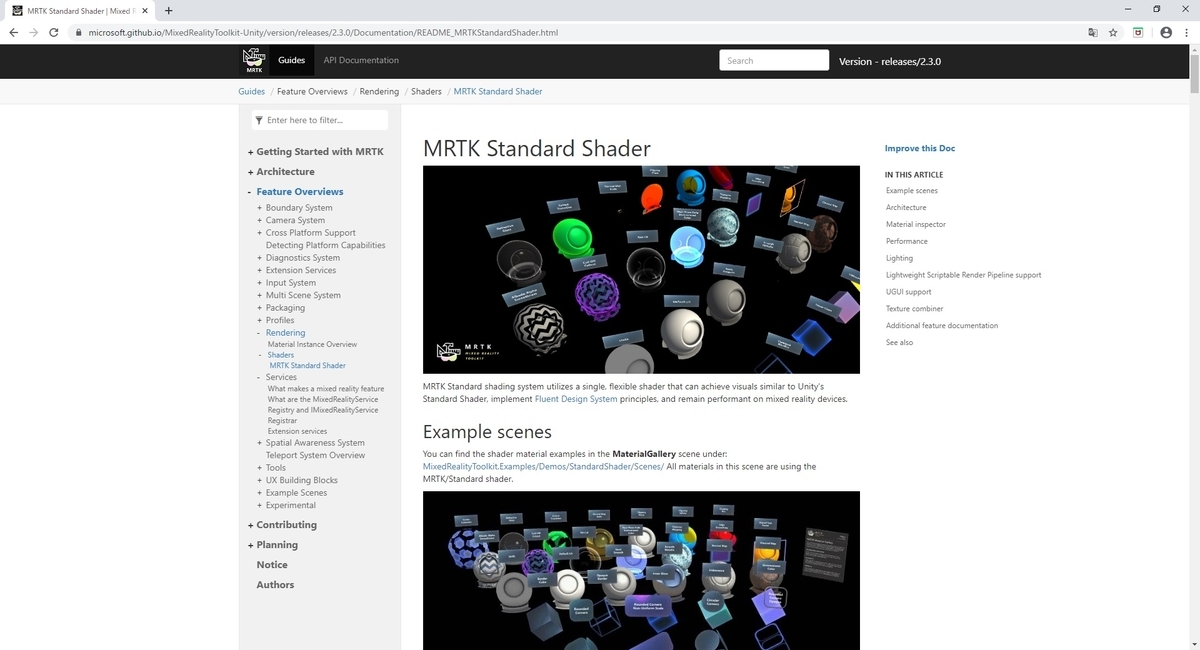Jump to Example scenes in article
The width and height of the screenshot is (1200, 650).
(912, 190)
